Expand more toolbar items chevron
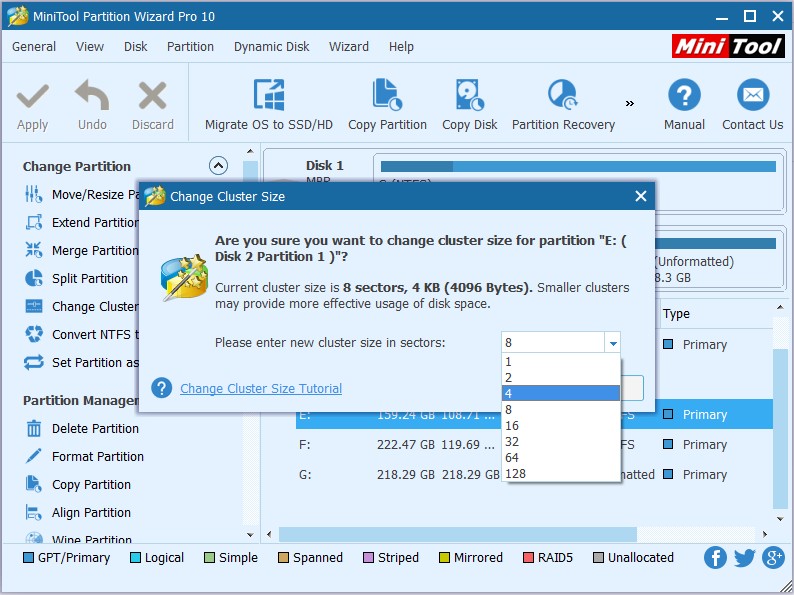Image resolution: width=794 pixels, height=595 pixels. pos(629,103)
